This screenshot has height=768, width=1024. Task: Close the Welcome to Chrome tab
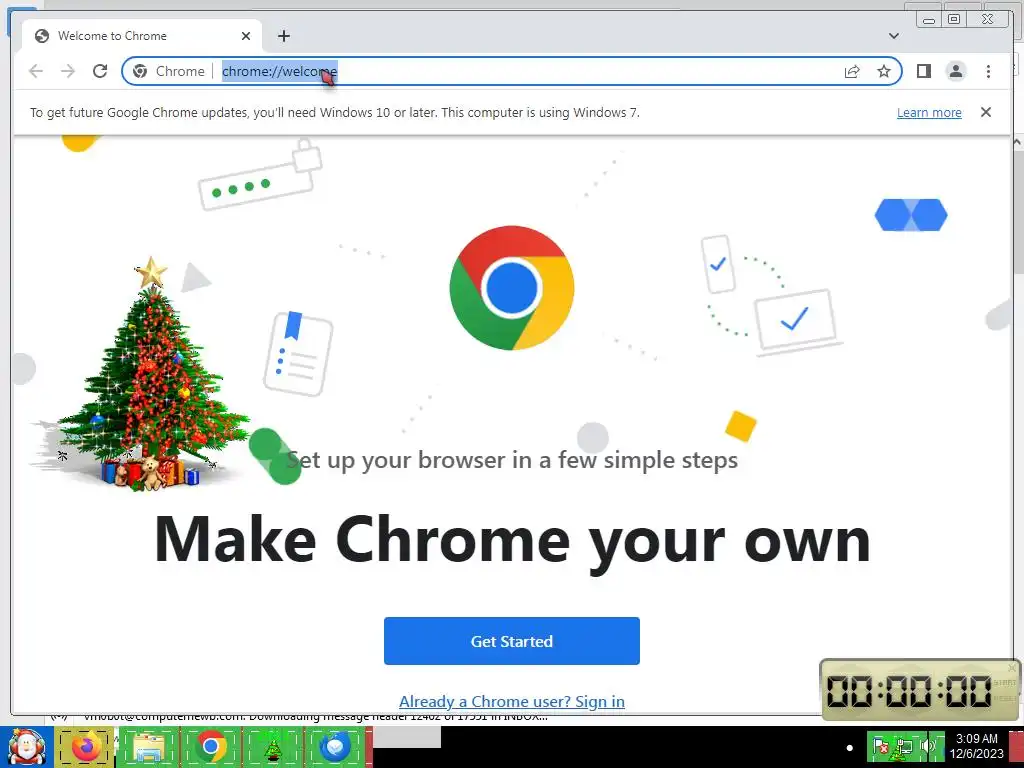[x=246, y=36]
